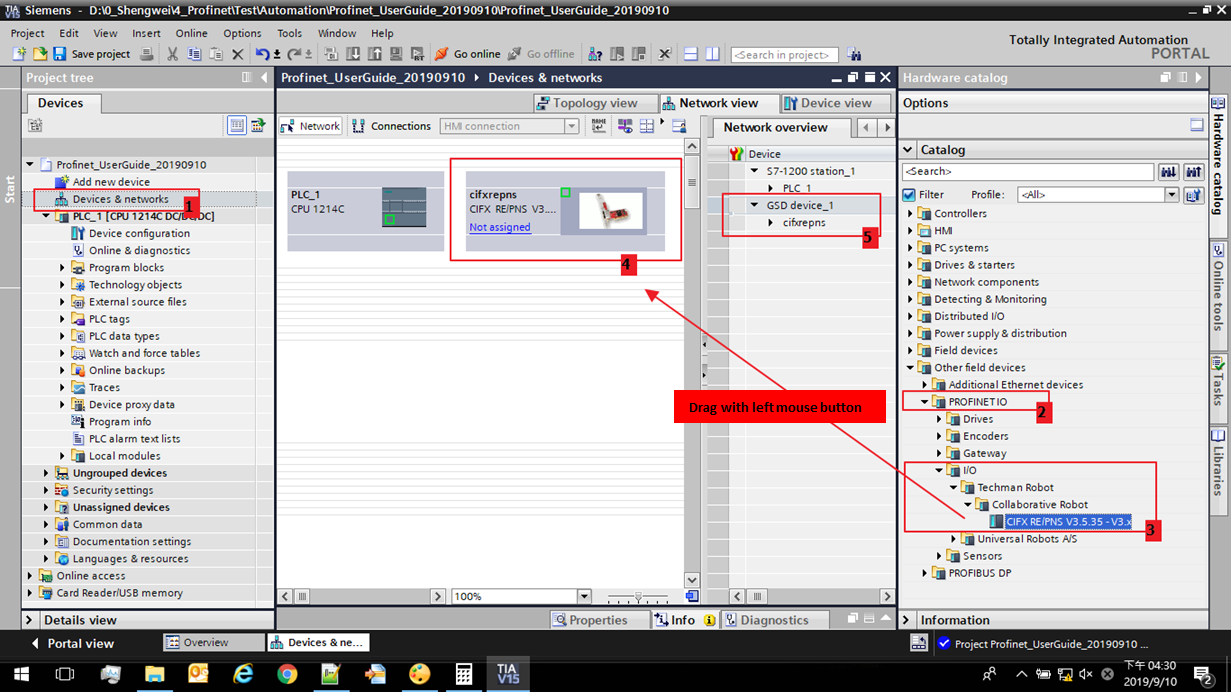This screenshot has width=1231, height=692.
Task: Open the Properties inspector tab
Action: pos(598,620)
